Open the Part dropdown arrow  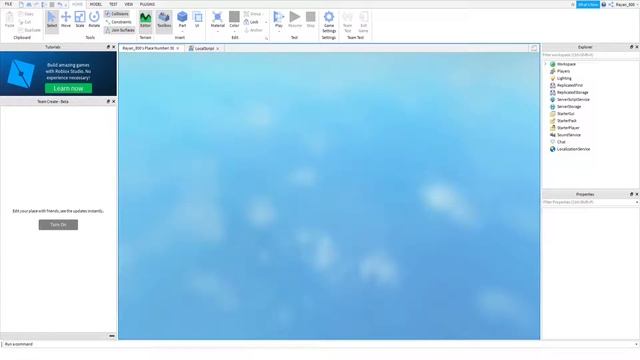click(182, 32)
